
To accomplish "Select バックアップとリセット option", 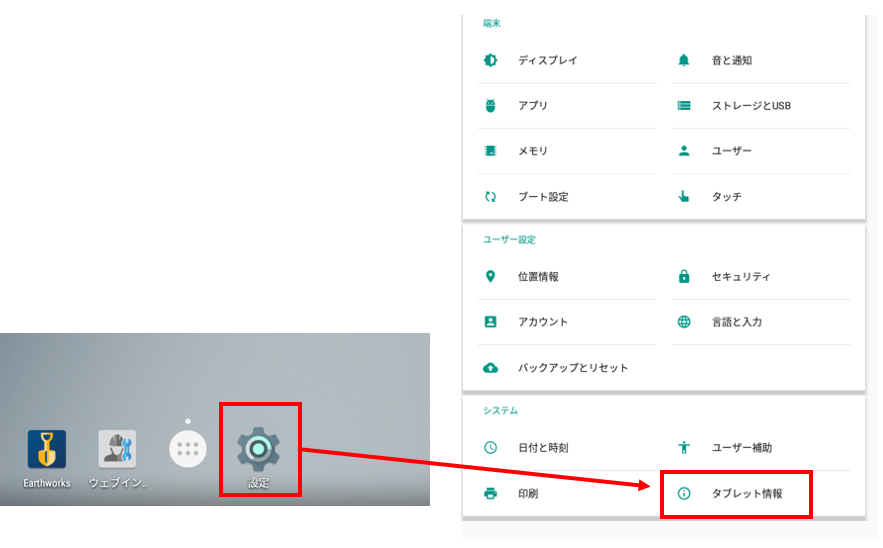I will click(x=572, y=368).
